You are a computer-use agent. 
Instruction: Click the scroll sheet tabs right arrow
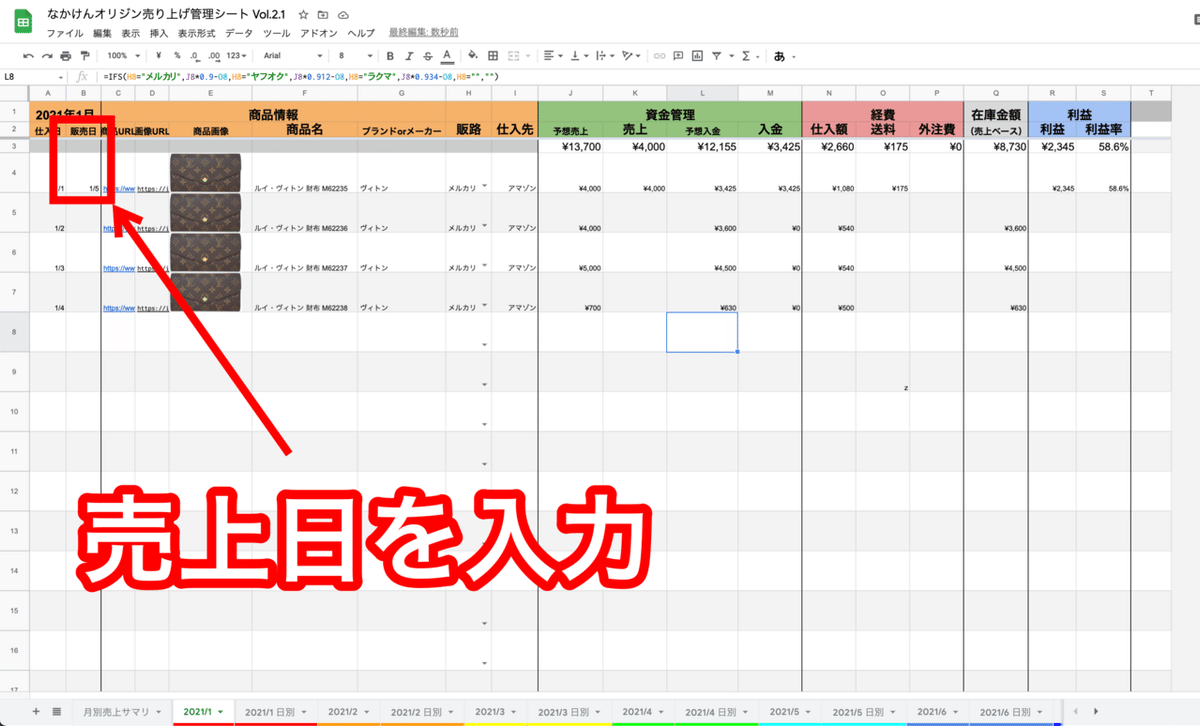click(x=1096, y=711)
